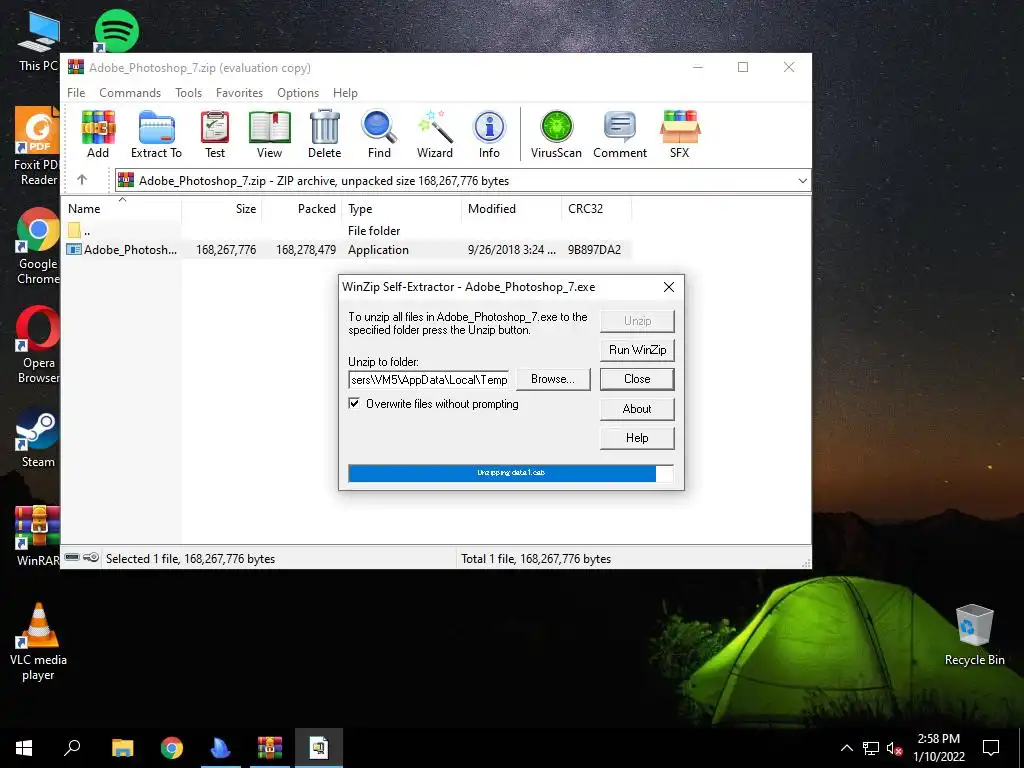Image resolution: width=1024 pixels, height=768 pixels.
Task: Open the Recycle Bin
Action: (x=974, y=635)
